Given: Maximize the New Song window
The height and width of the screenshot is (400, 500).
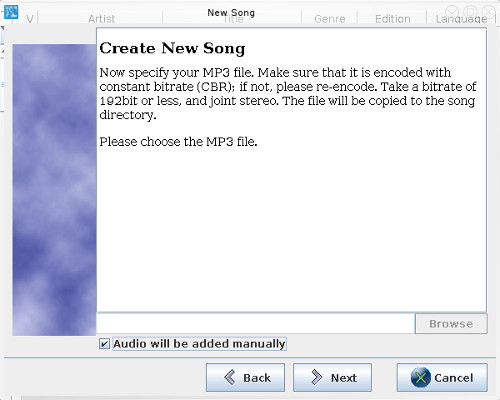Looking at the screenshot, I should coord(470,12).
